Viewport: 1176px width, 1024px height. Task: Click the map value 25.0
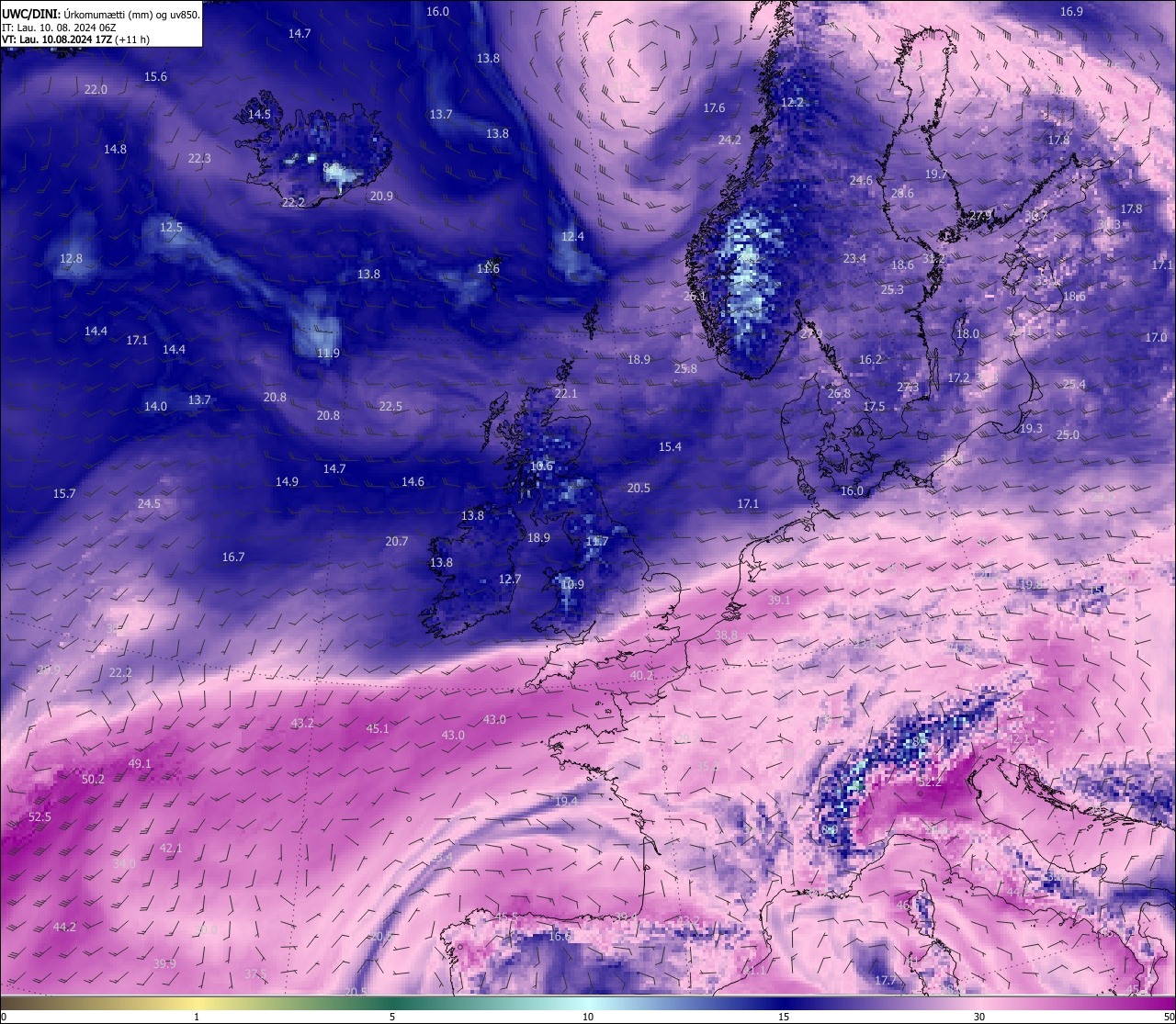tap(1068, 435)
